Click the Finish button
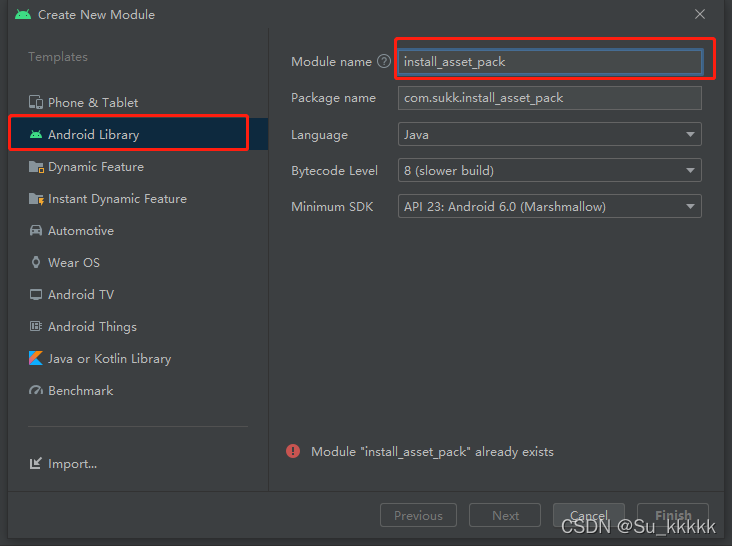 click(673, 515)
